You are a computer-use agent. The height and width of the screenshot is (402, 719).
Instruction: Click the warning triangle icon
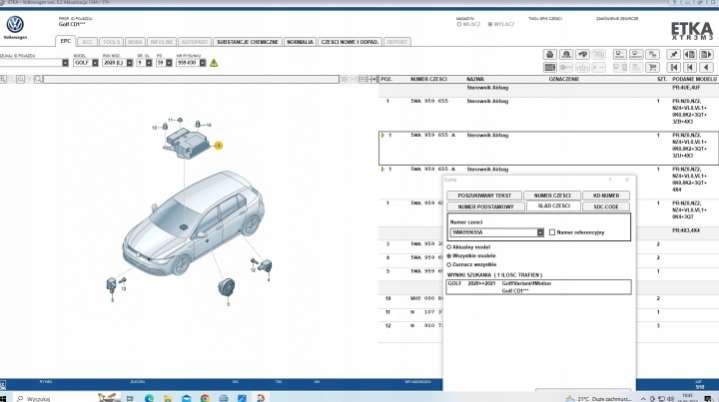pos(213,62)
